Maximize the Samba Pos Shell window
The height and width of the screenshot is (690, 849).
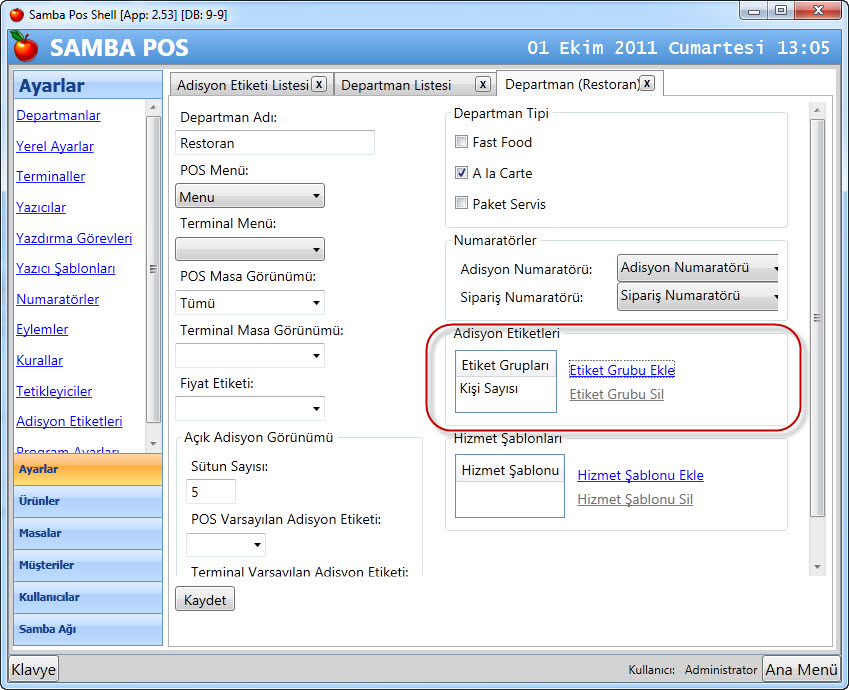(x=780, y=10)
